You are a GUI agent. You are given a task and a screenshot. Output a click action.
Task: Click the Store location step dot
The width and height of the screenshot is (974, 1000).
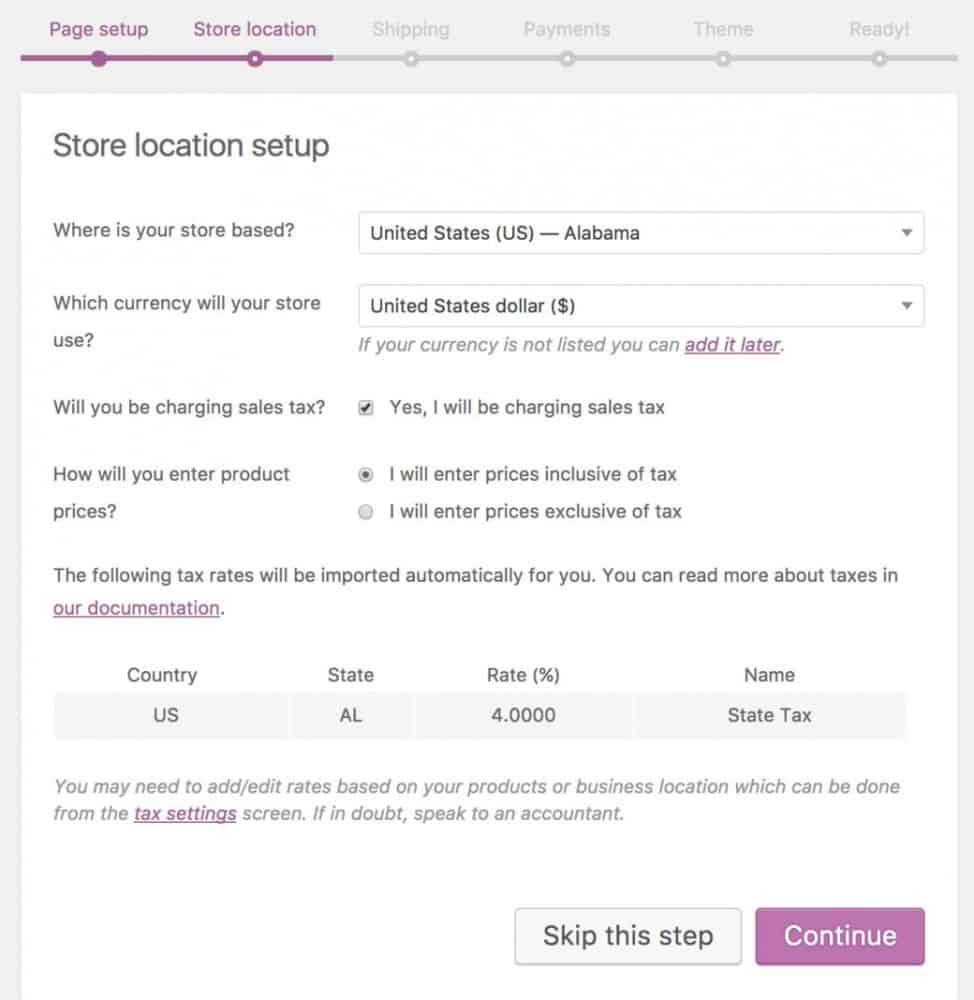point(255,59)
